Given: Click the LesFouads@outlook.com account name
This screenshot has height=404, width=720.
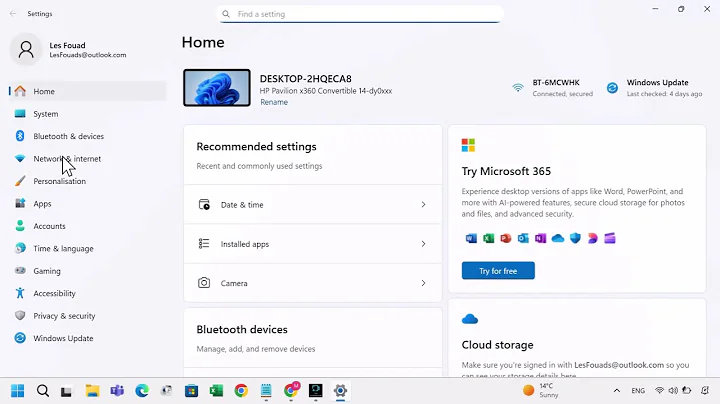Looking at the screenshot, I should tap(88, 55).
